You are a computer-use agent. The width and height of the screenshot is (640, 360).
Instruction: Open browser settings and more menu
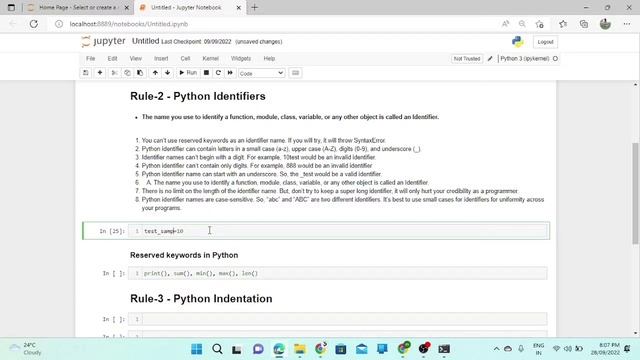pyautogui.click(x=627, y=24)
